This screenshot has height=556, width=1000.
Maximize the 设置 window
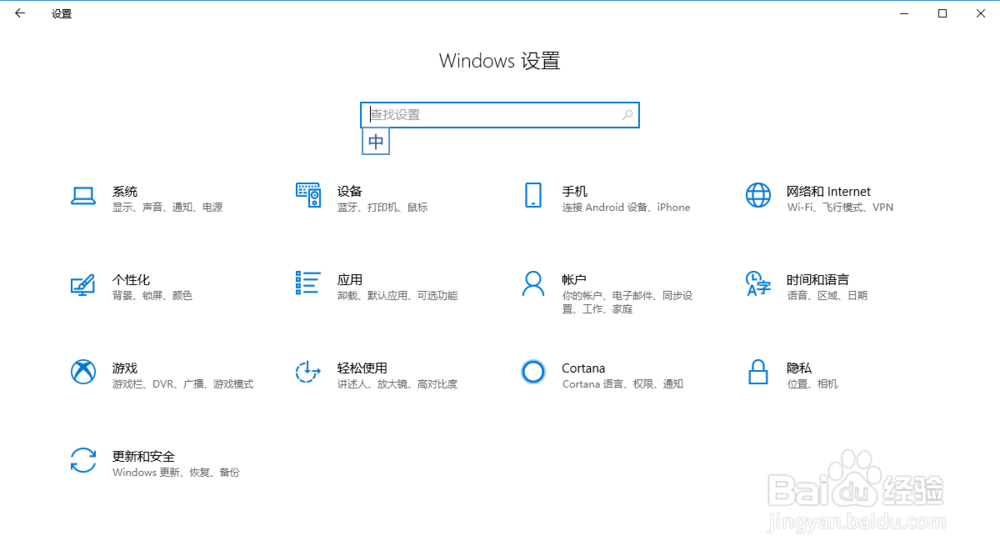coord(942,13)
